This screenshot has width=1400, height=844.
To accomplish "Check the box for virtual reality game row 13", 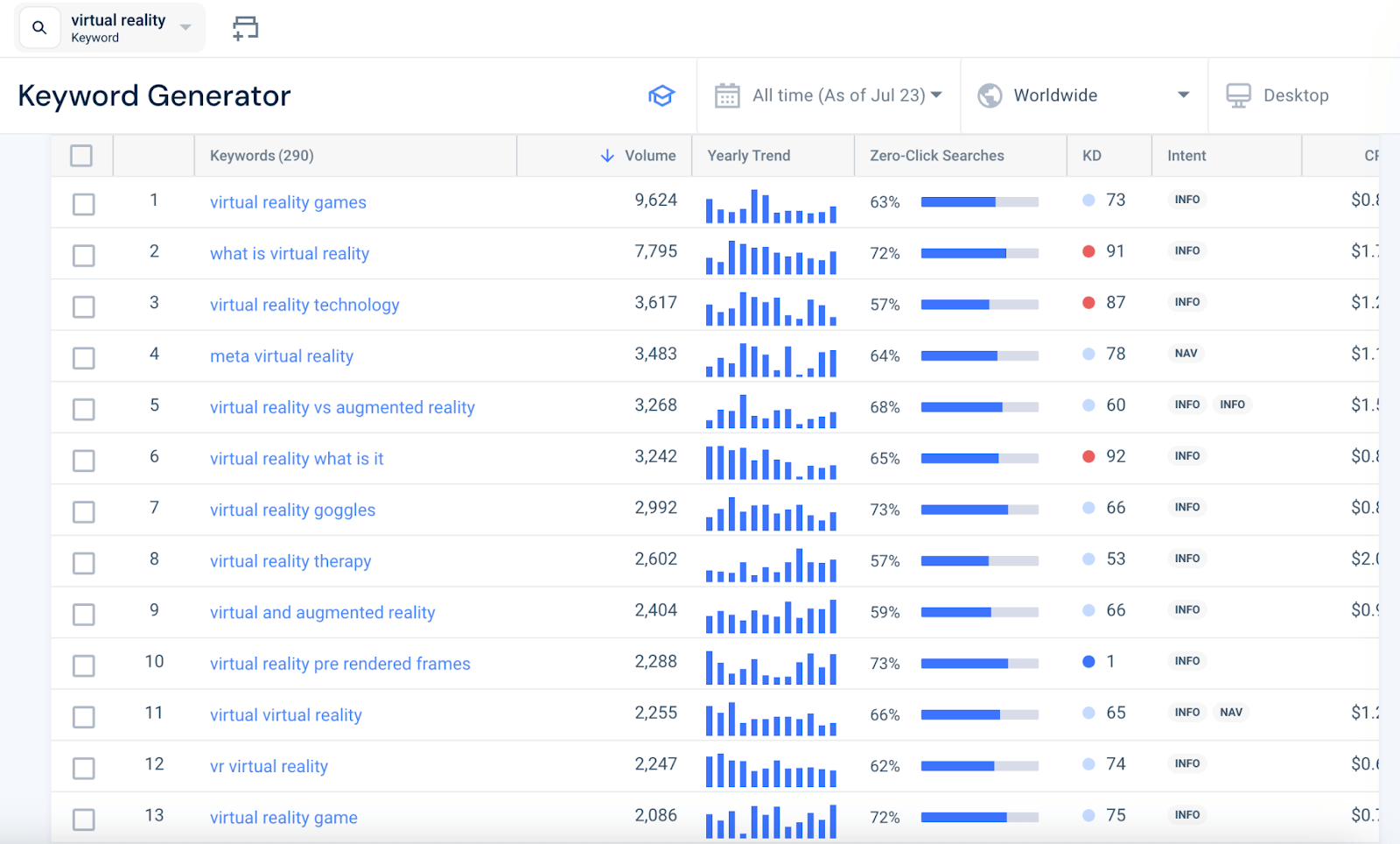I will click(x=84, y=819).
